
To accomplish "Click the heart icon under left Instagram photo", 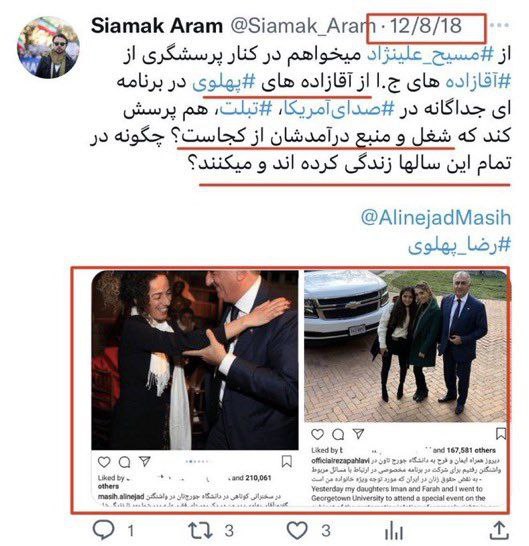I will 104,462.
